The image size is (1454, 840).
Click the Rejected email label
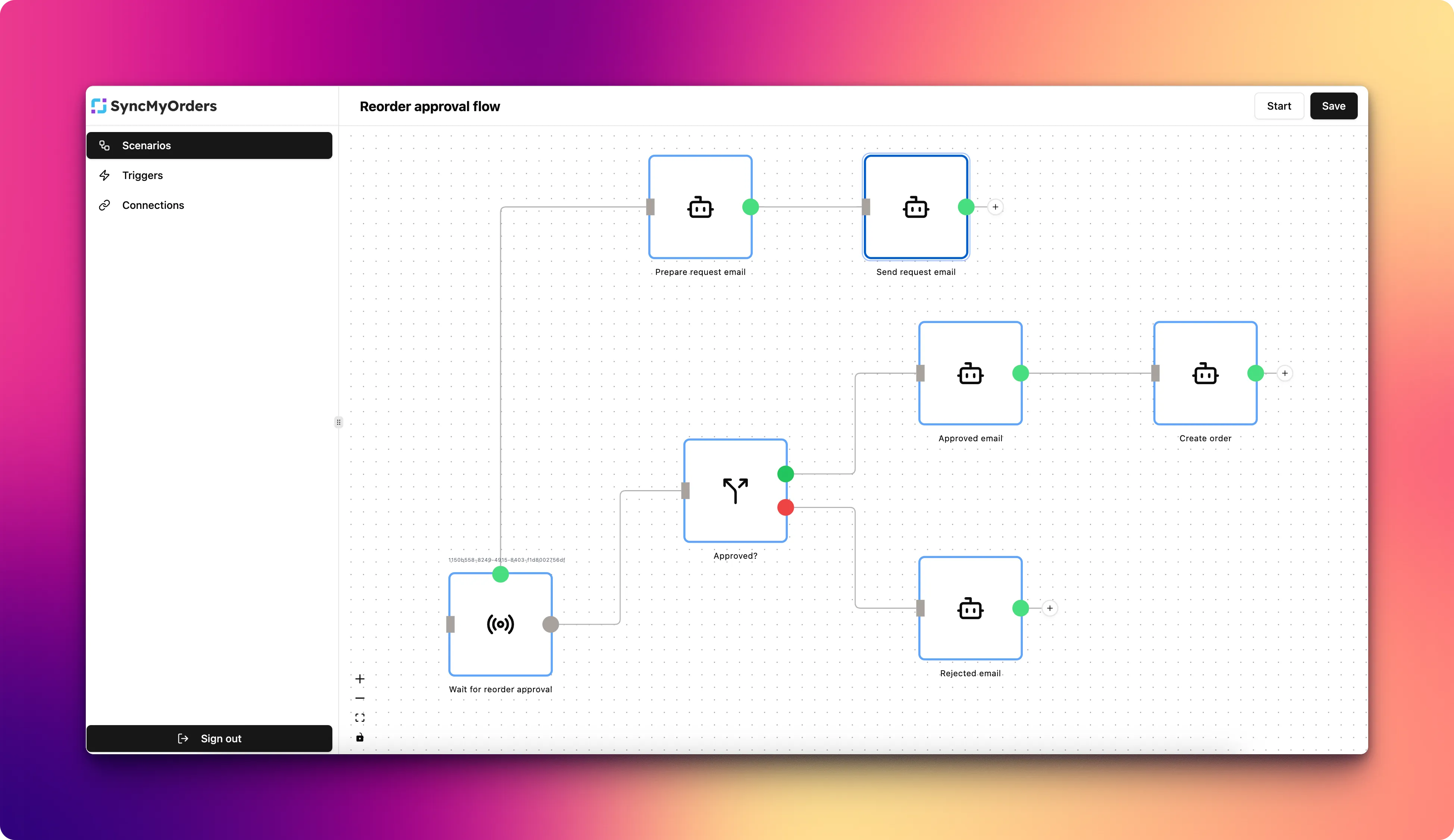[971, 673]
